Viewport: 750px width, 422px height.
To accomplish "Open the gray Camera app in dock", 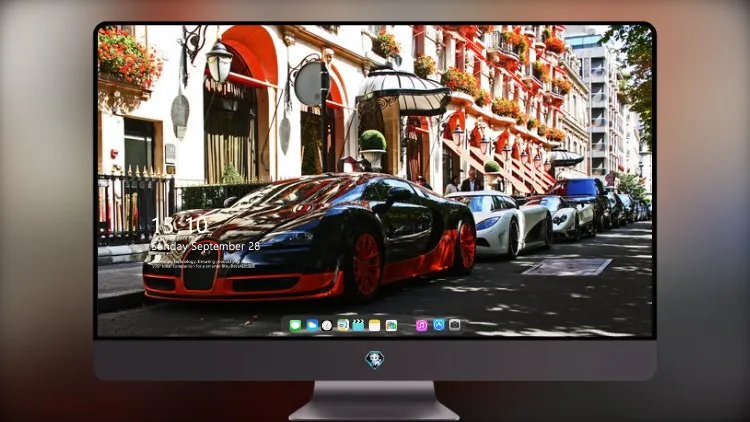I will coord(455,325).
